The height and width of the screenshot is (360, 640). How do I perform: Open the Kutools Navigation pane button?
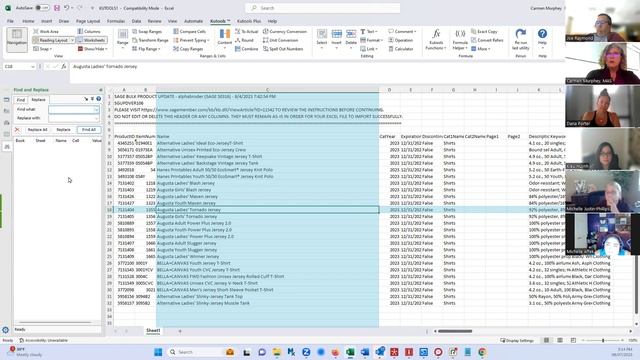[x=17, y=40]
